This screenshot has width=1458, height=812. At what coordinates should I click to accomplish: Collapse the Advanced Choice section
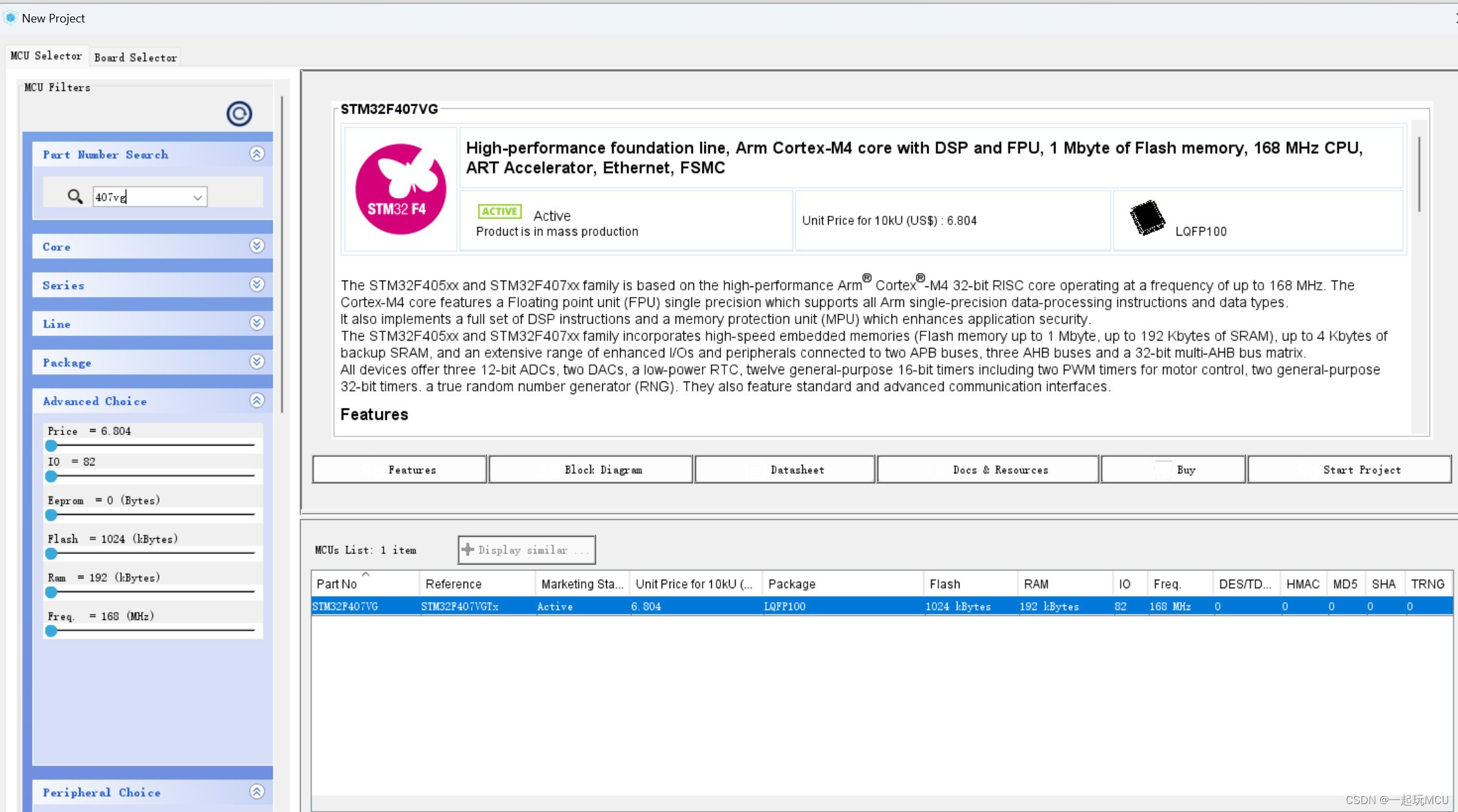pos(257,401)
